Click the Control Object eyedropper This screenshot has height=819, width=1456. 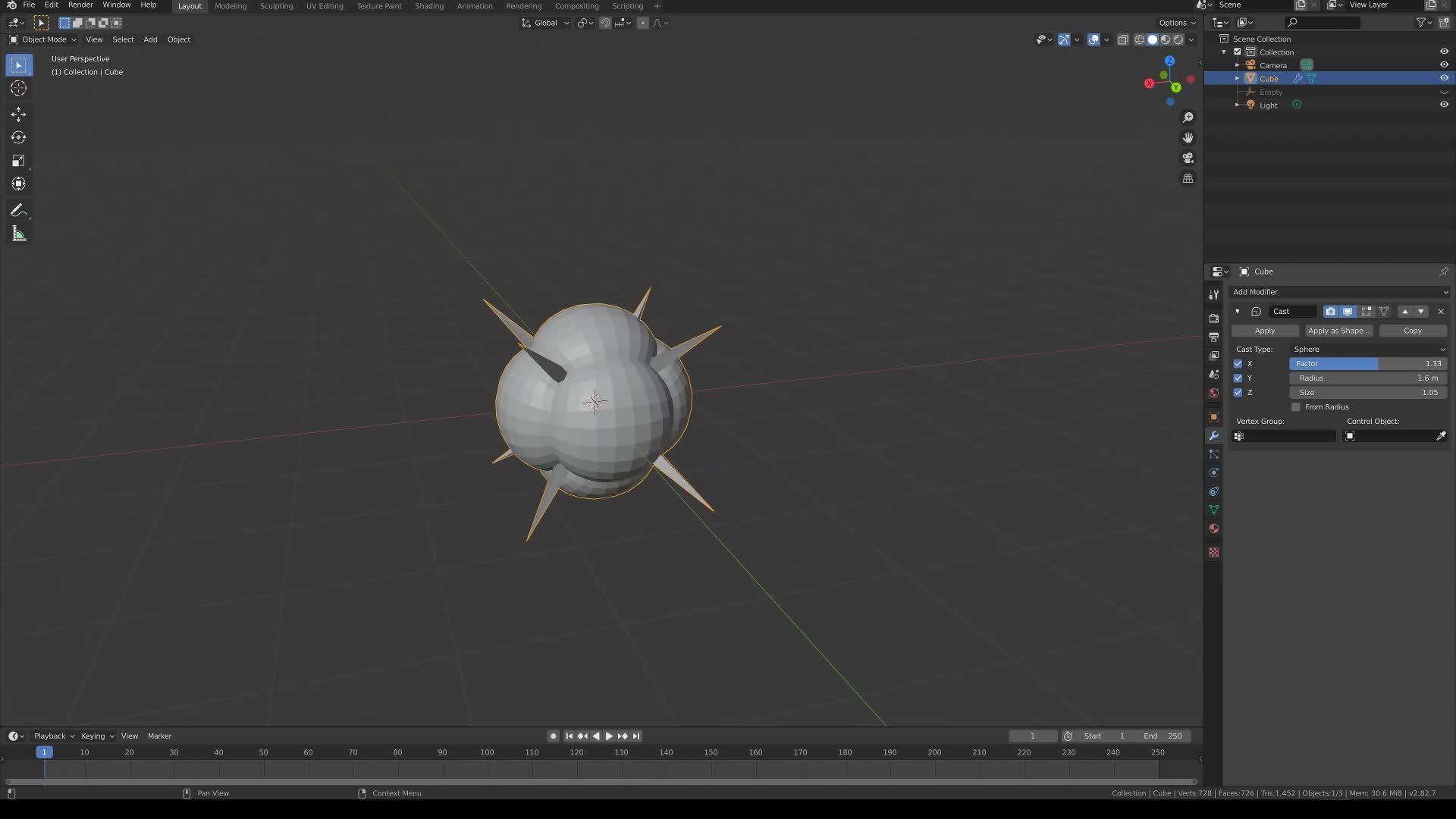pyautogui.click(x=1440, y=436)
